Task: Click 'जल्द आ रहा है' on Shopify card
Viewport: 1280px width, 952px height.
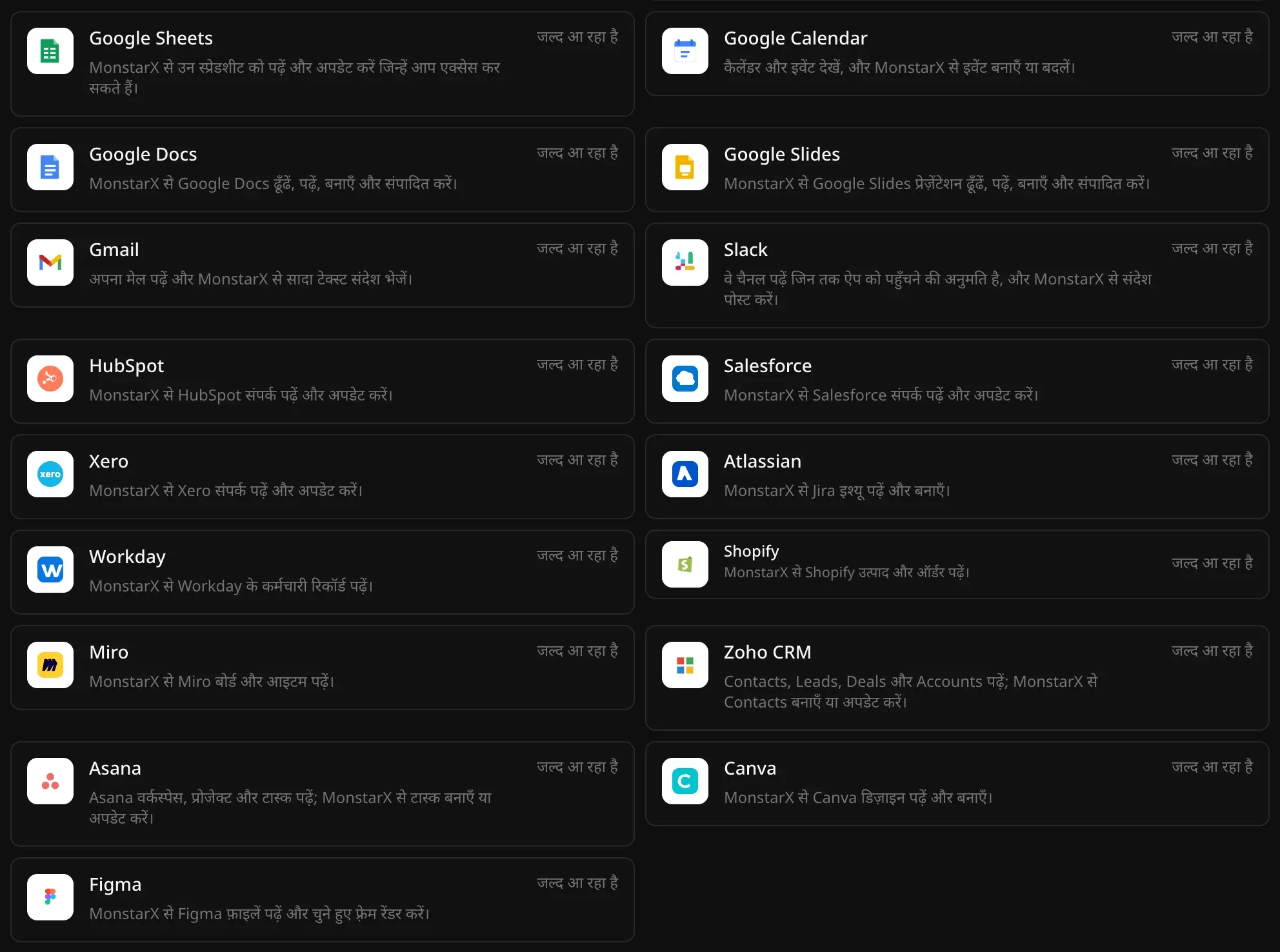Action: (x=1212, y=564)
